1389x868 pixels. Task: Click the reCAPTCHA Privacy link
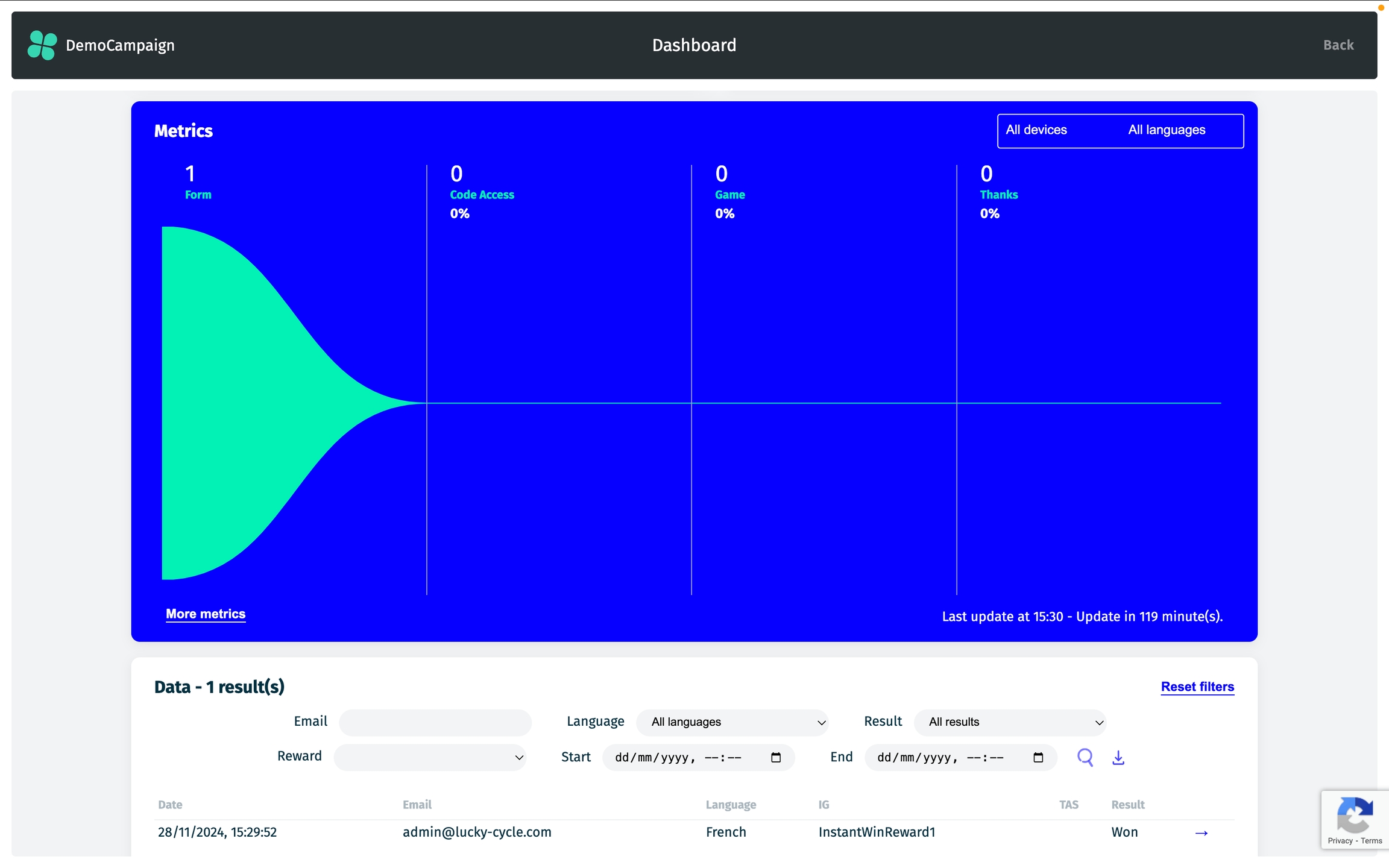pos(1340,841)
